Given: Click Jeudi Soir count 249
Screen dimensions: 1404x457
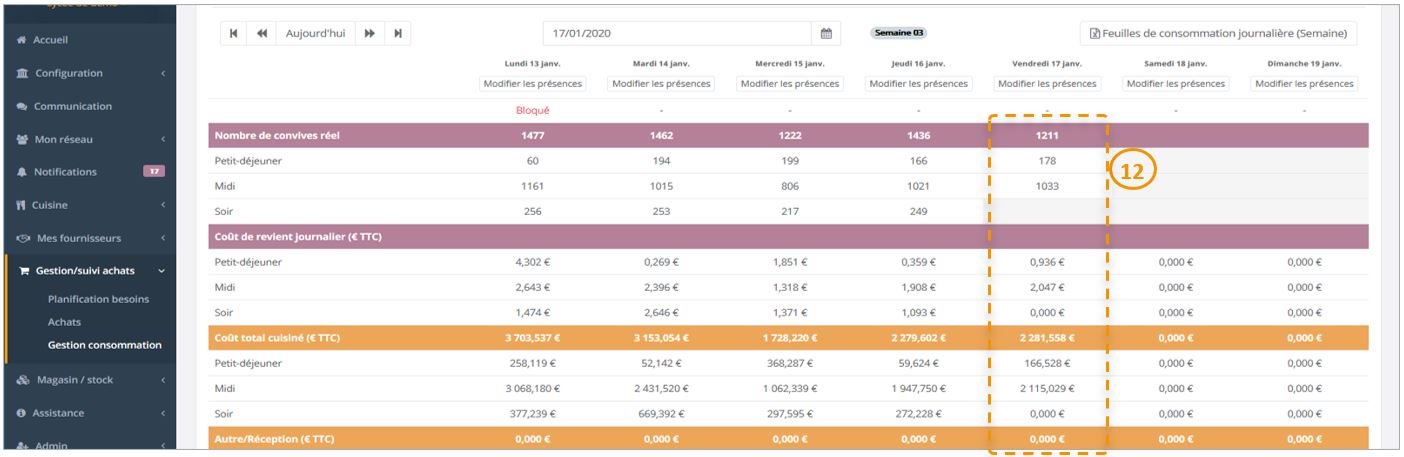Looking at the screenshot, I should click(919, 211).
